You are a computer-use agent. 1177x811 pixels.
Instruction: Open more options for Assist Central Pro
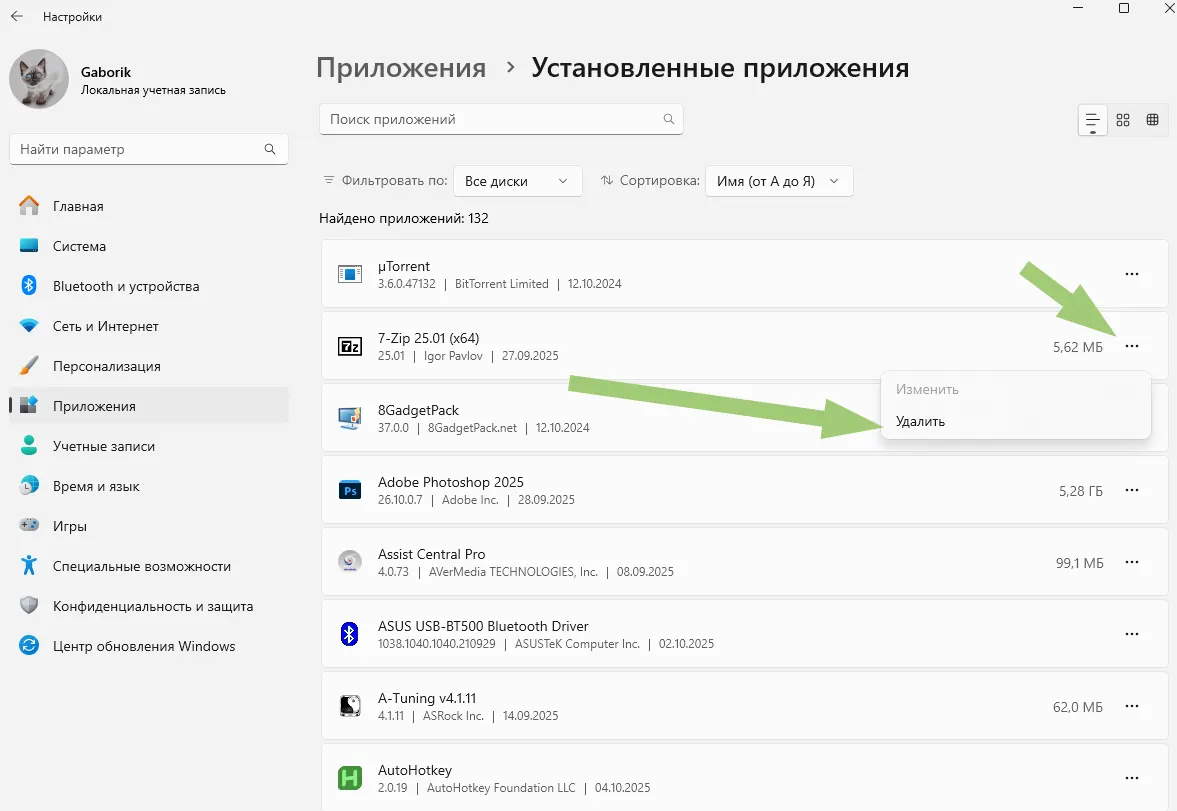click(1132, 562)
